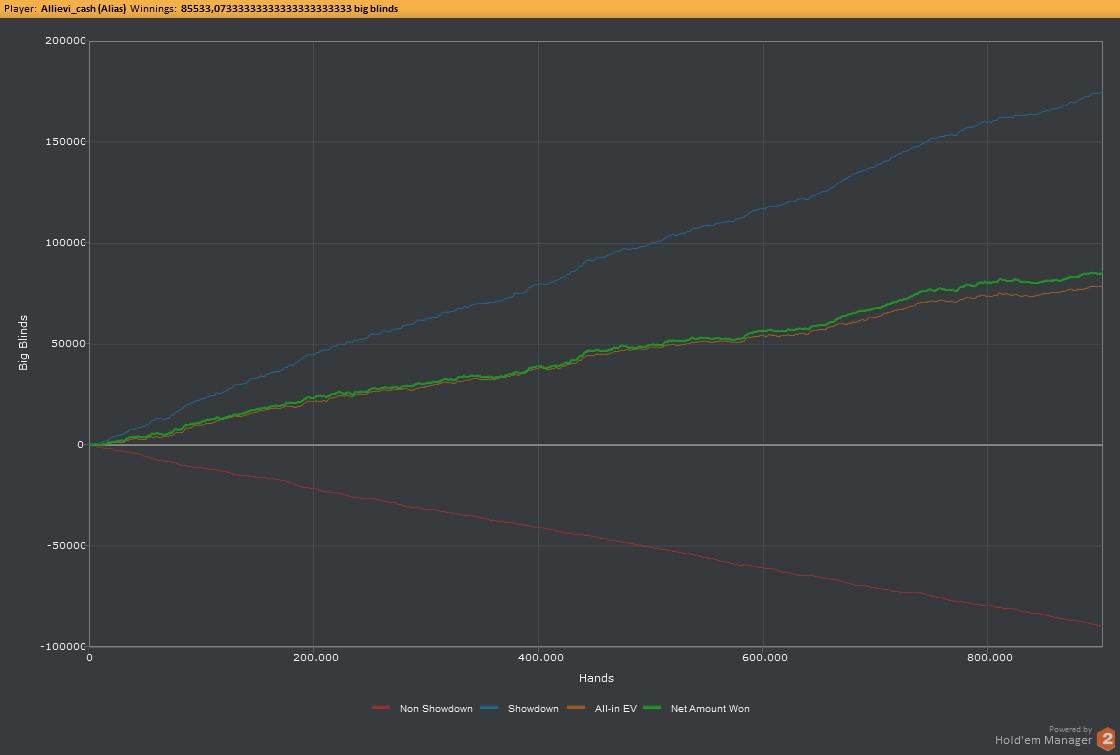Click the orange All-in EV legend line

point(576,708)
